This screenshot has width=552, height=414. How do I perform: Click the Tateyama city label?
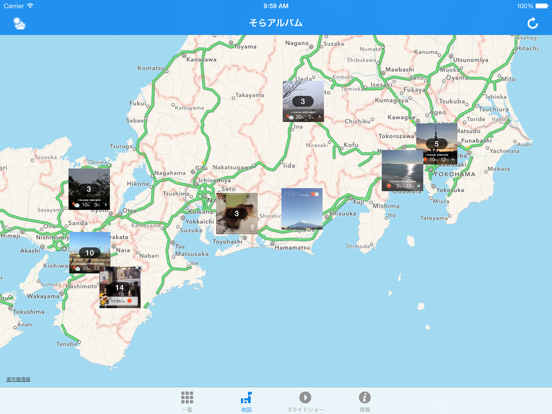pyautogui.click(x=434, y=218)
